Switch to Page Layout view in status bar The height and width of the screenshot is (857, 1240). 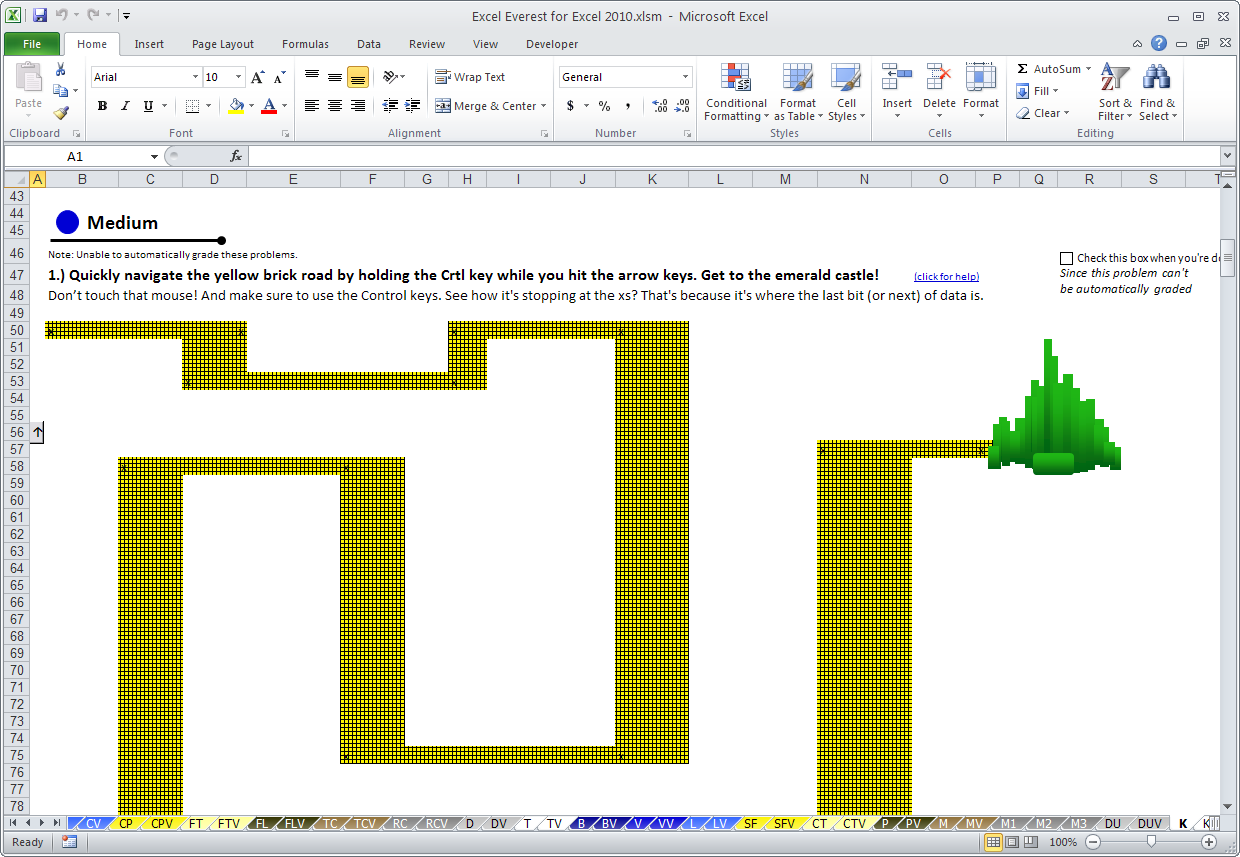1011,842
